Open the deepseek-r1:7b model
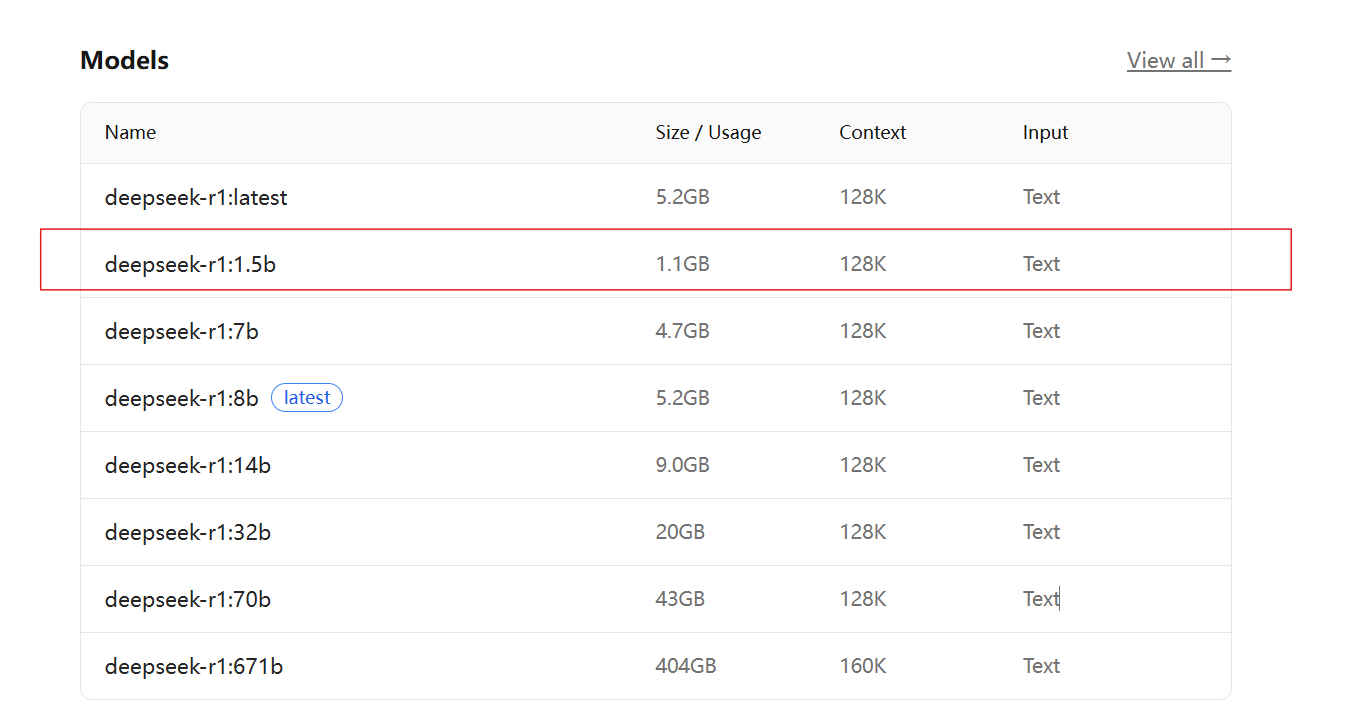 click(x=182, y=332)
